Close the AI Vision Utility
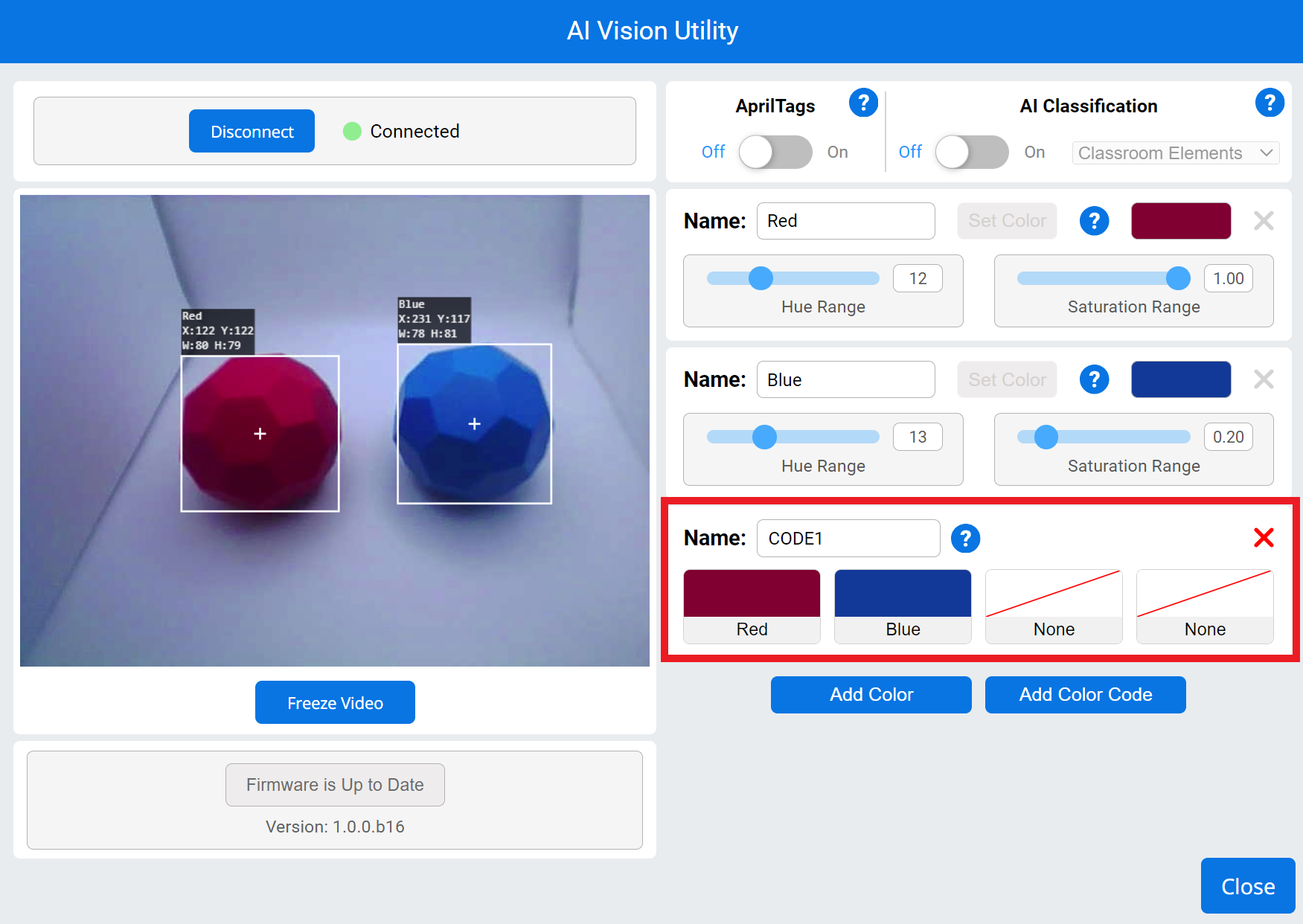This screenshot has height=924, width=1303. tap(1247, 886)
